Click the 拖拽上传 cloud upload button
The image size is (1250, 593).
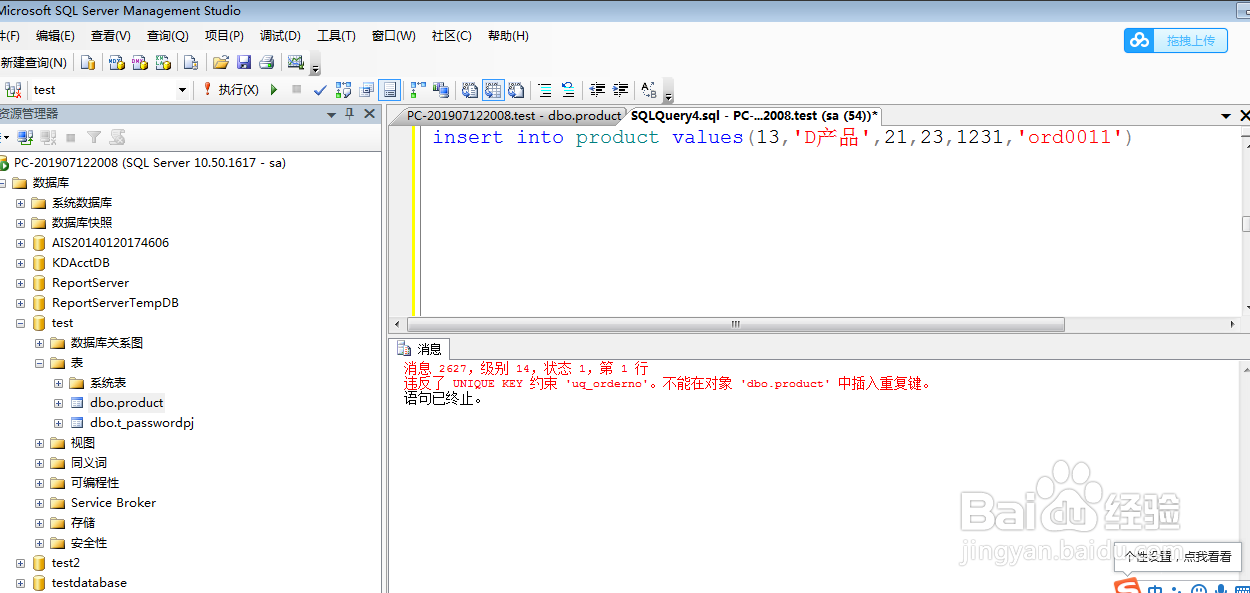1175,41
